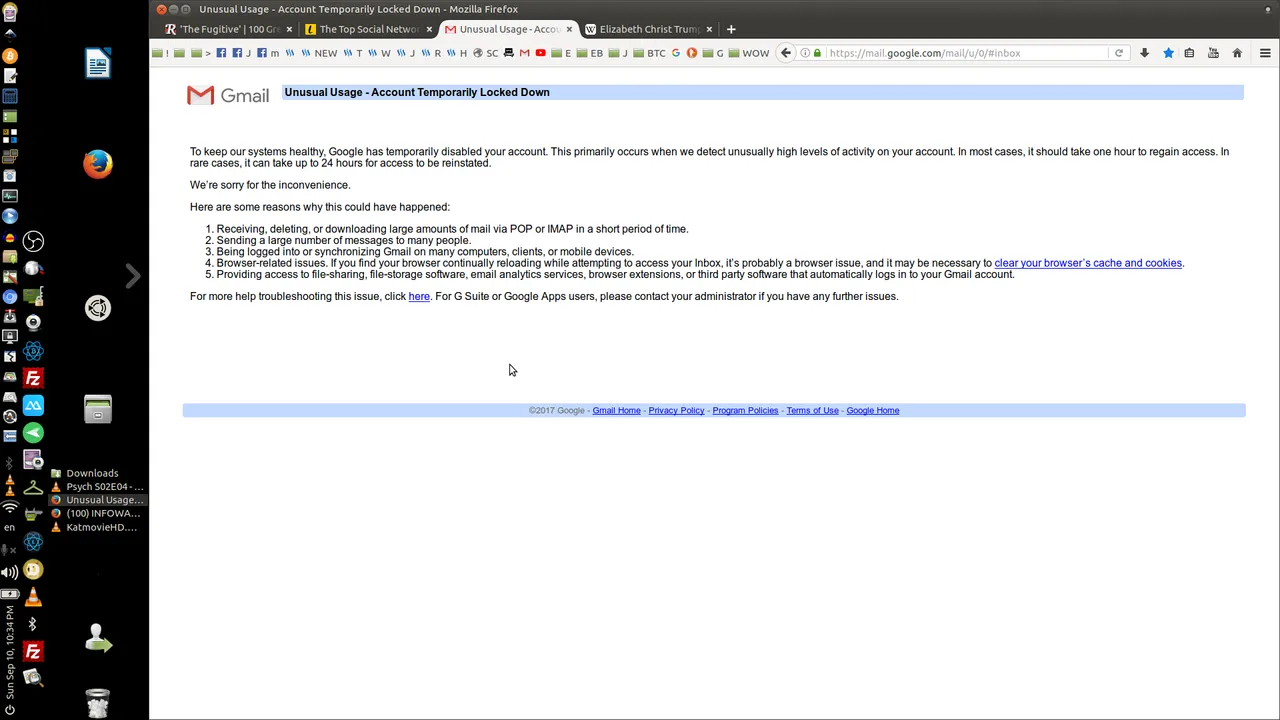Viewport: 1280px width, 720px height.
Task: Open the YouTube bookmark in the bookmarks bar
Action: coord(541,53)
